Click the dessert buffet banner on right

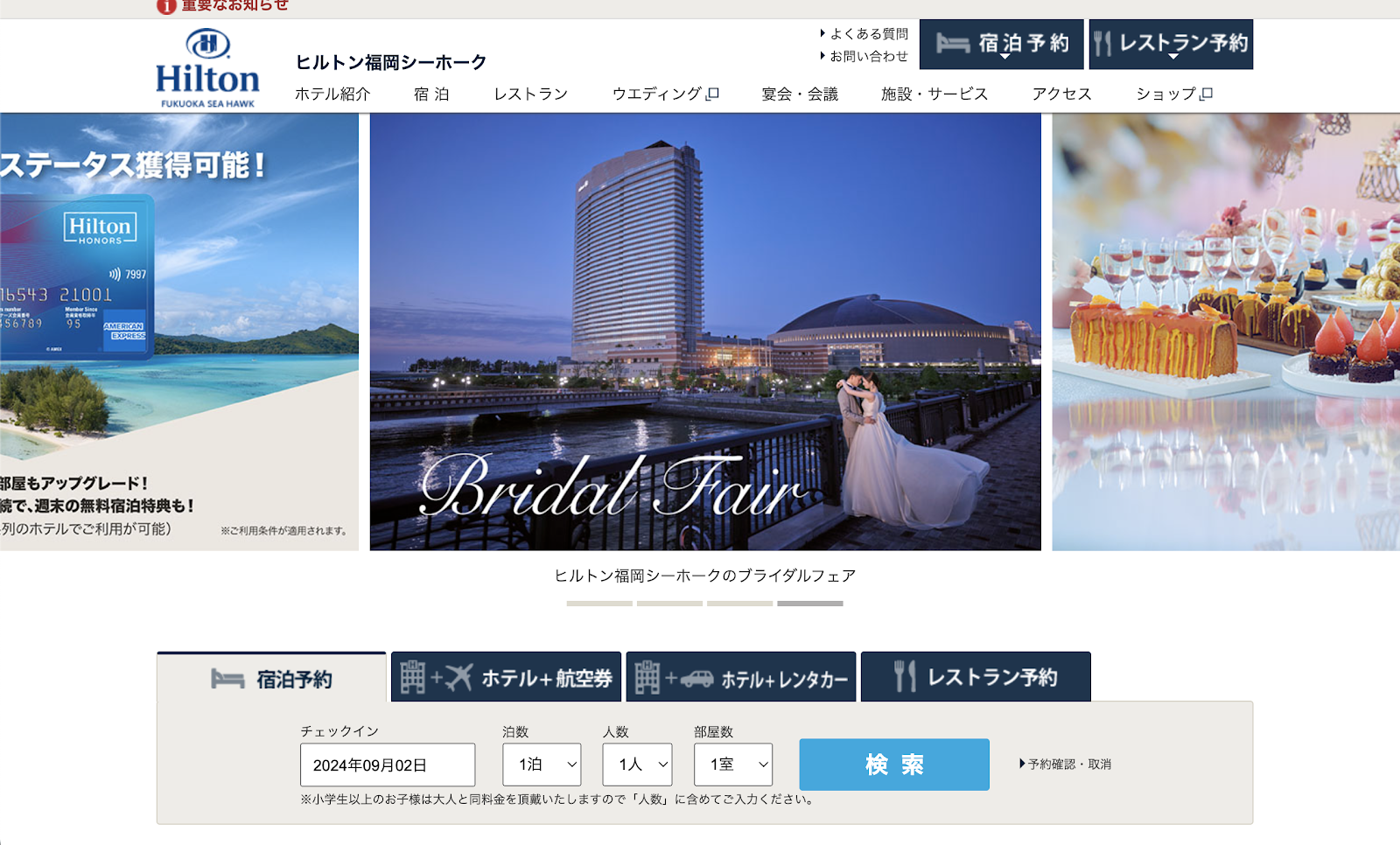(1226, 332)
